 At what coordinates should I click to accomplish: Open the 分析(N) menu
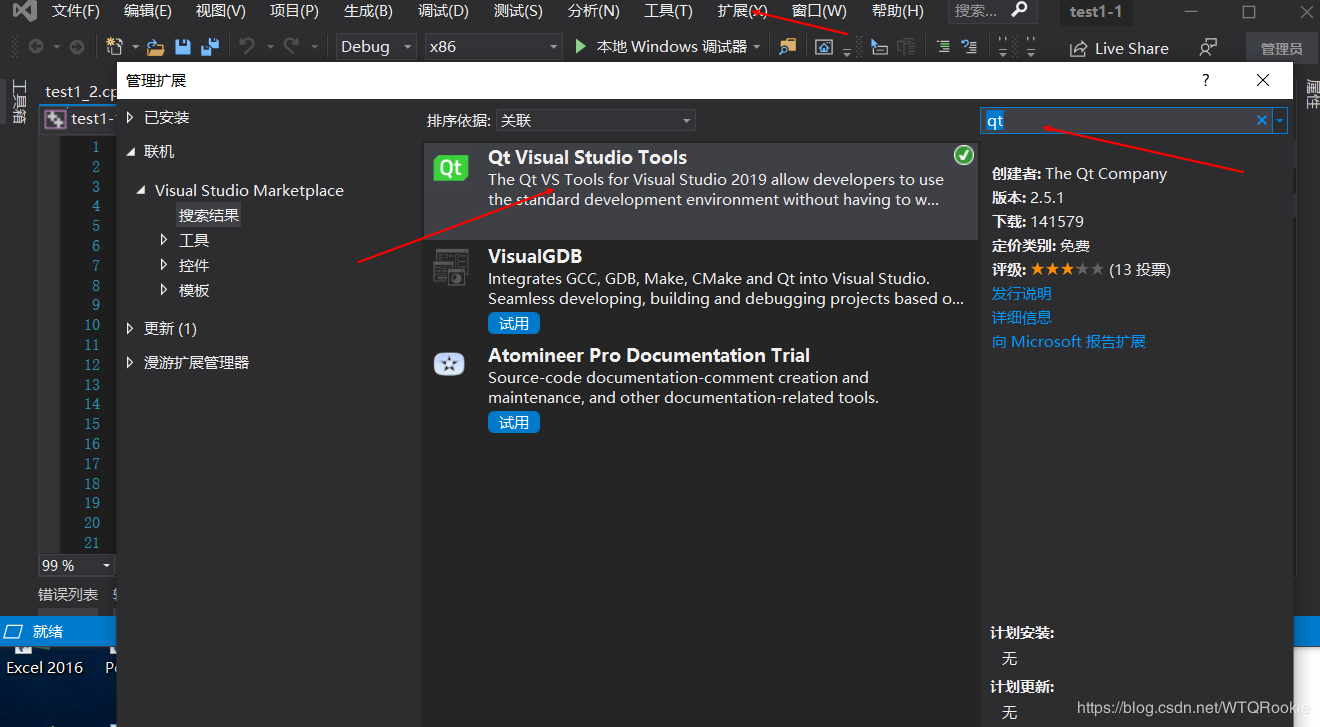click(593, 11)
